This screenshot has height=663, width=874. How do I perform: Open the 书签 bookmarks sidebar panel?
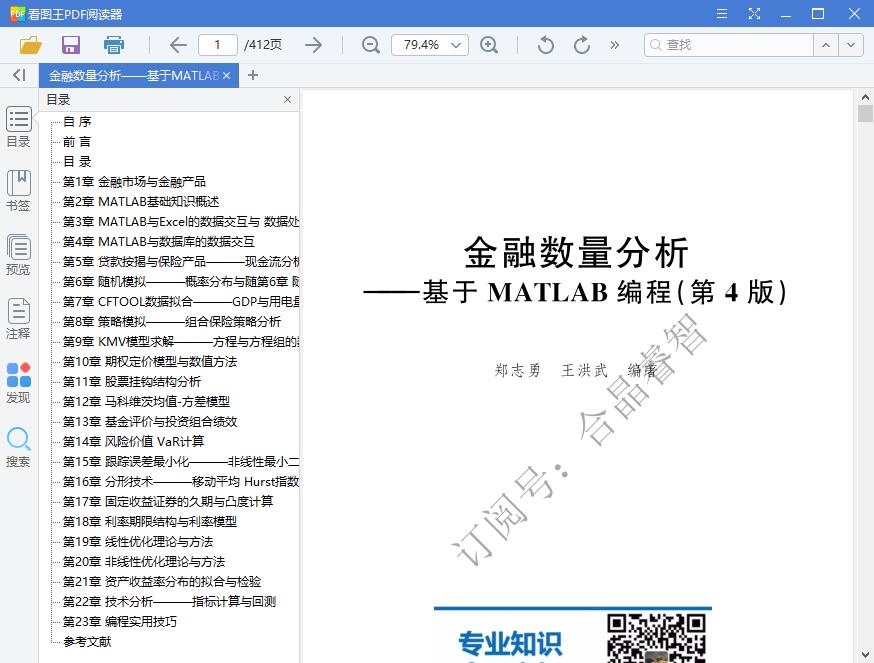pos(18,191)
